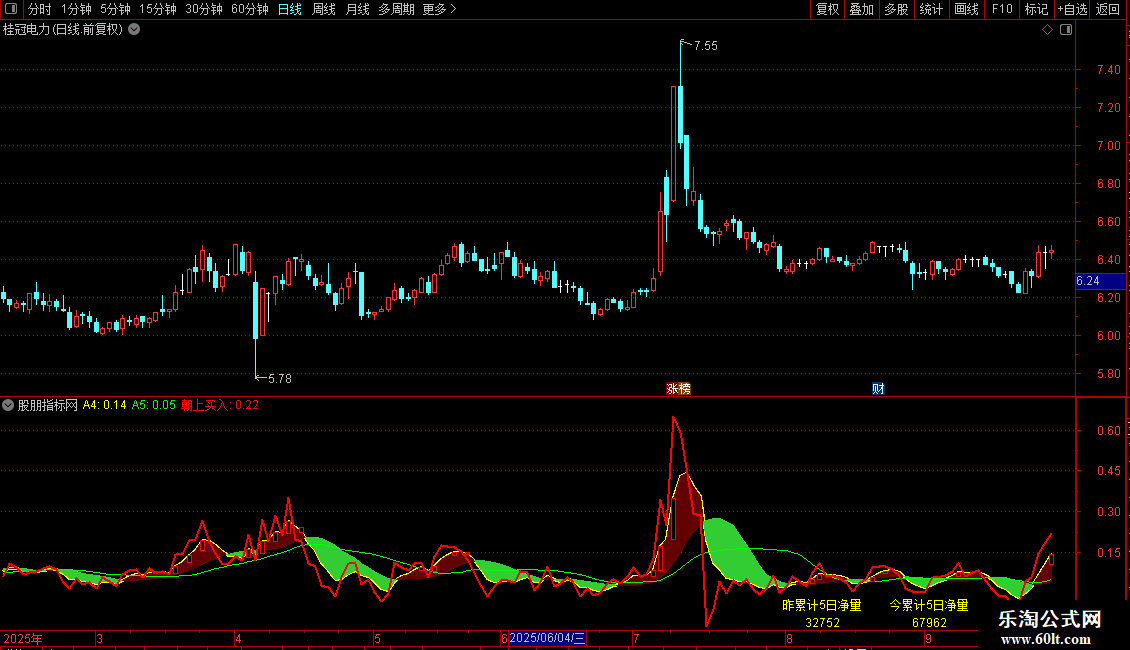Click the 5.78 low price label
1130x650 pixels.
(280, 378)
